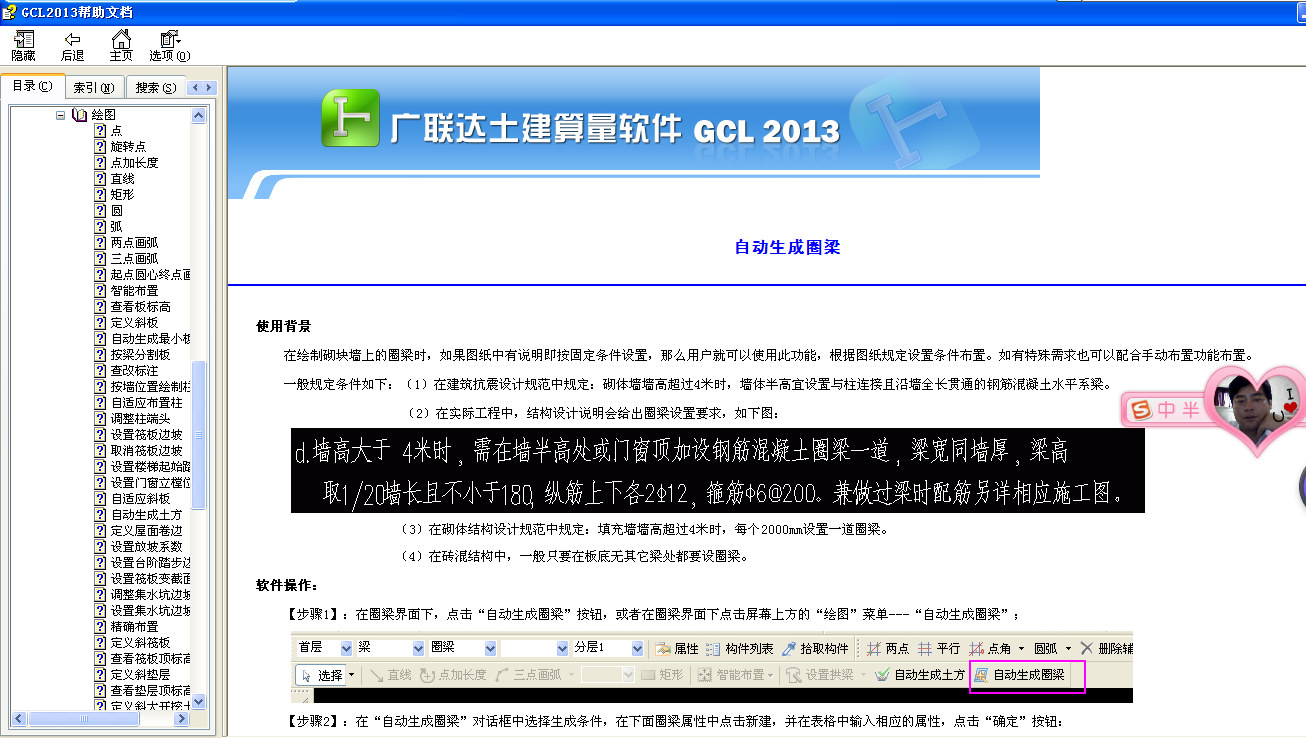Click the icon beside 定义屋面卷边
Viewport: 1306px width, 738px height.
point(100,531)
